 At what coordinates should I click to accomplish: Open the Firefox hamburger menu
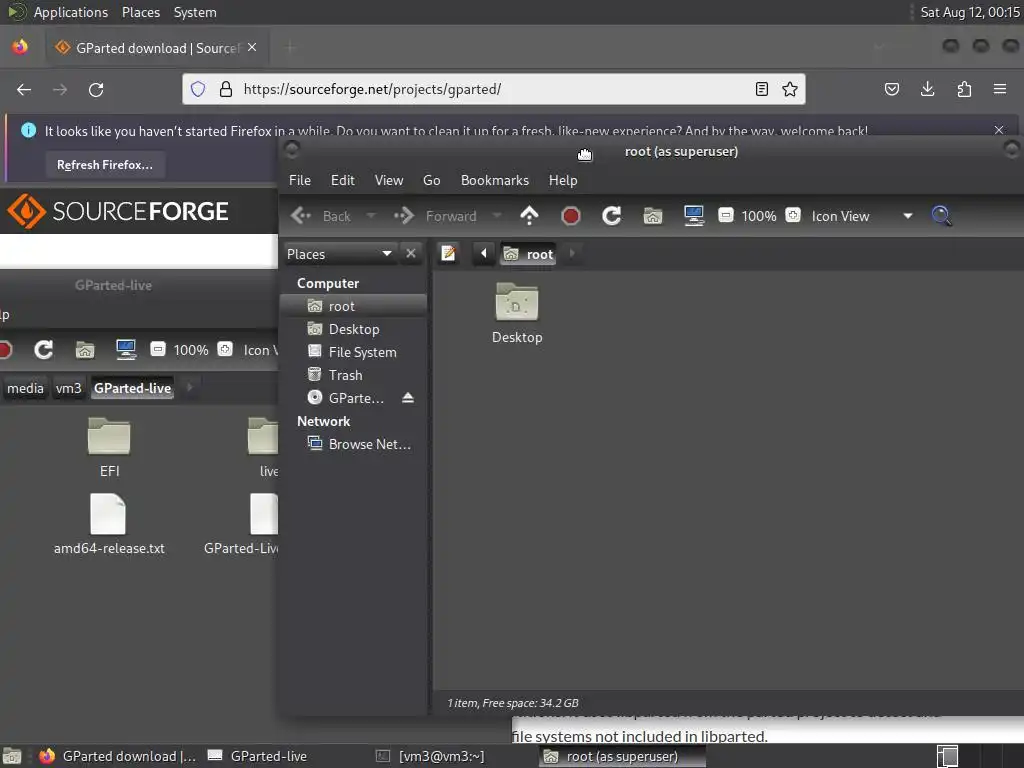point(1000,89)
